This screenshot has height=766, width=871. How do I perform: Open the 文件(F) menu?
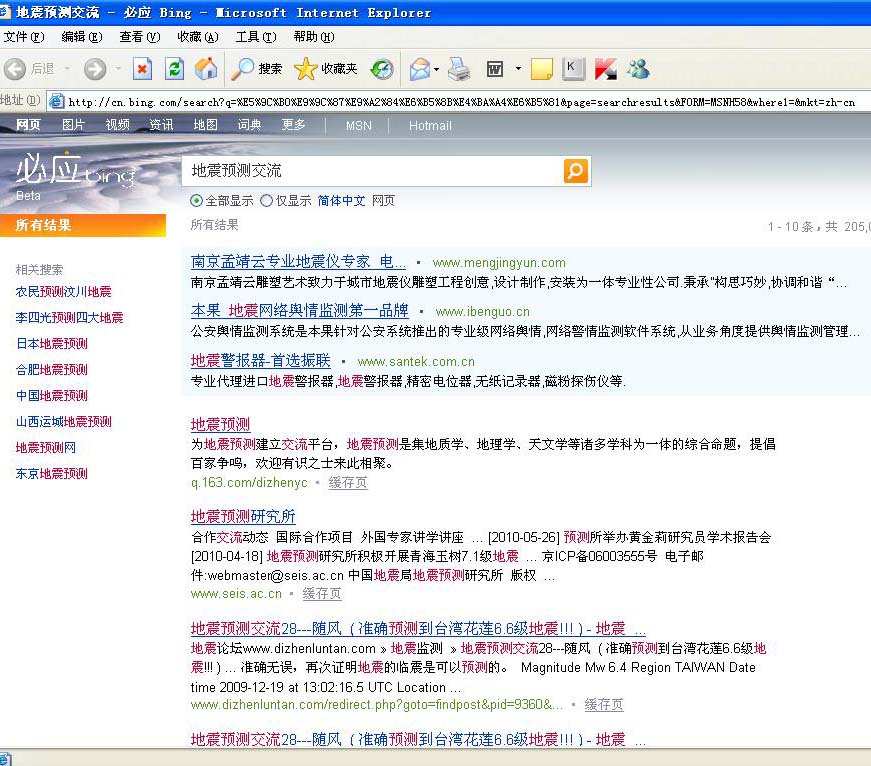click(x=23, y=37)
